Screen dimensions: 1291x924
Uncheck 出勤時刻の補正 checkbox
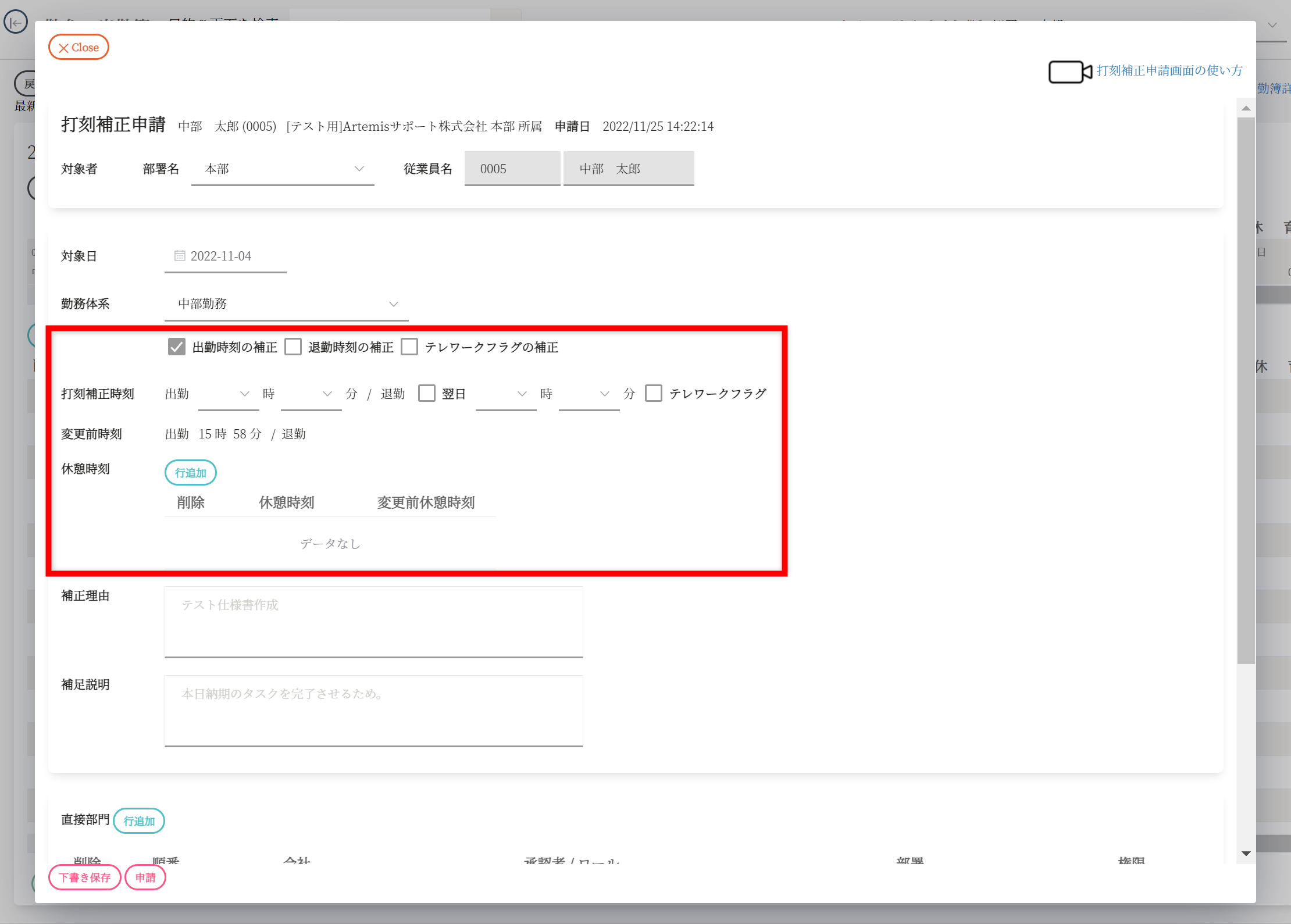[177, 347]
